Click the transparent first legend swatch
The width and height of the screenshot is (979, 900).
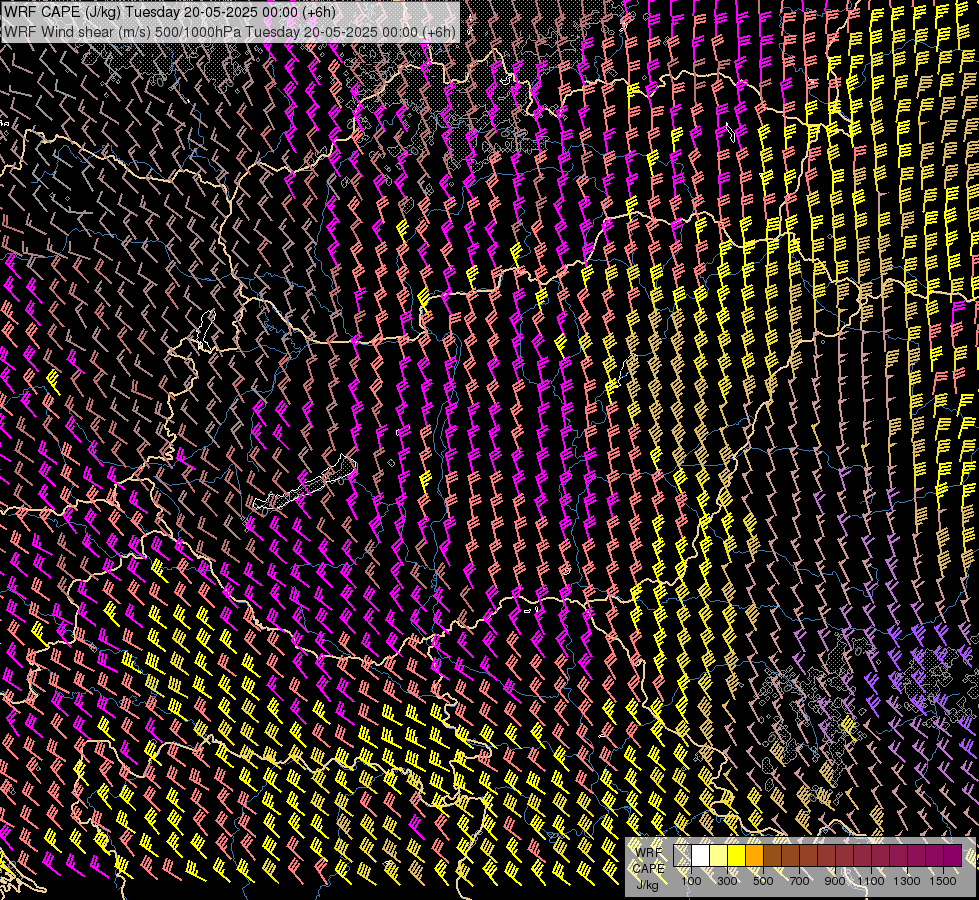click(682, 855)
